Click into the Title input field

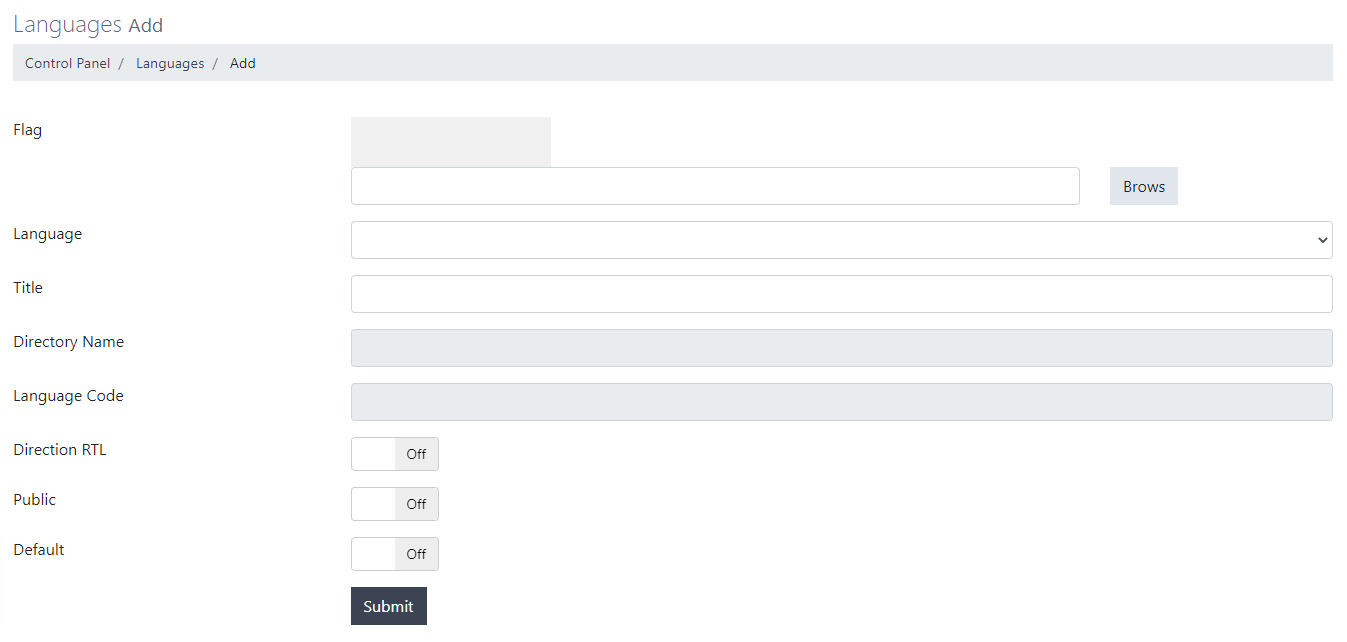click(x=841, y=294)
